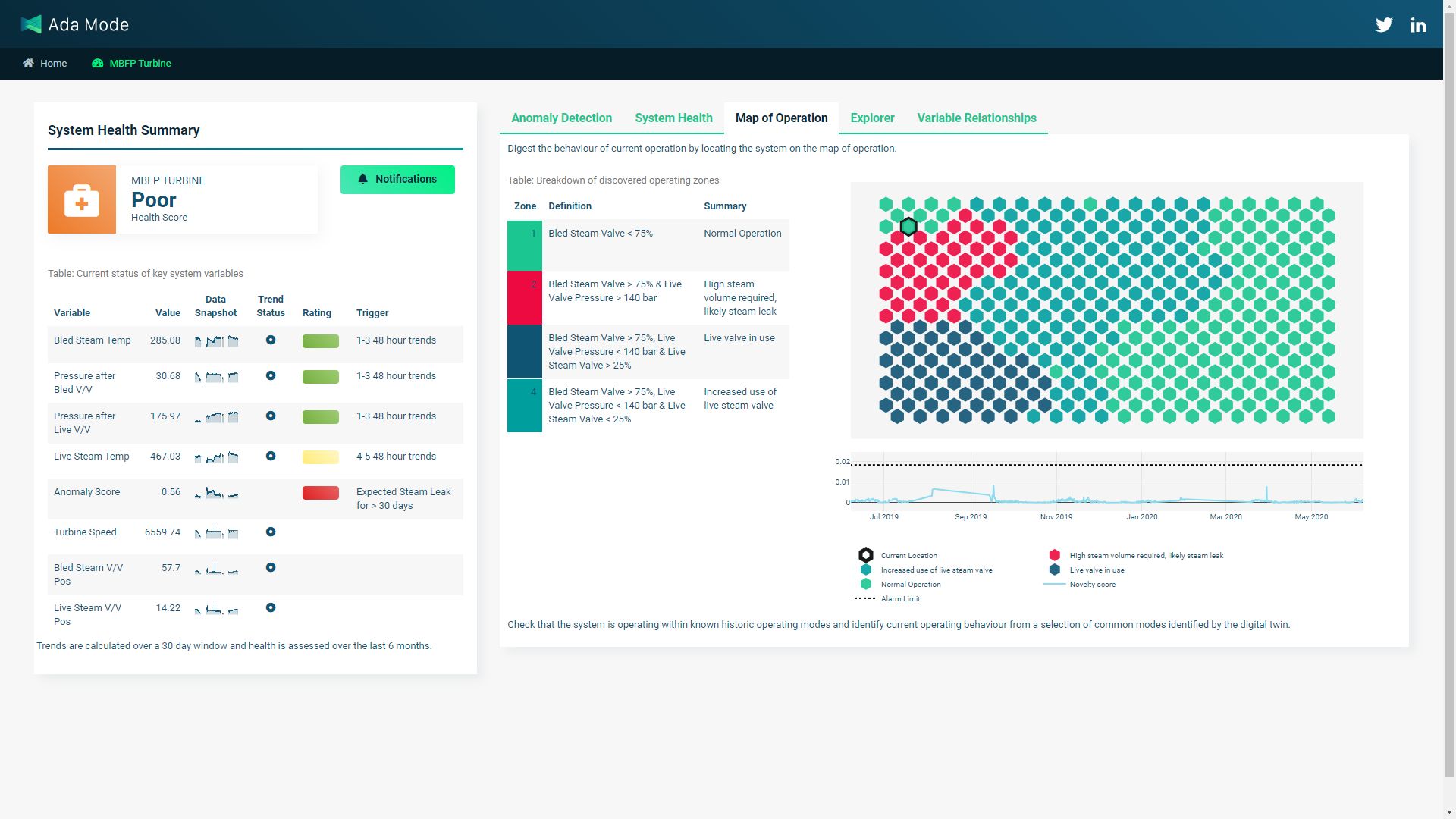Toggle Alarm Limit legend entry

tap(899, 599)
